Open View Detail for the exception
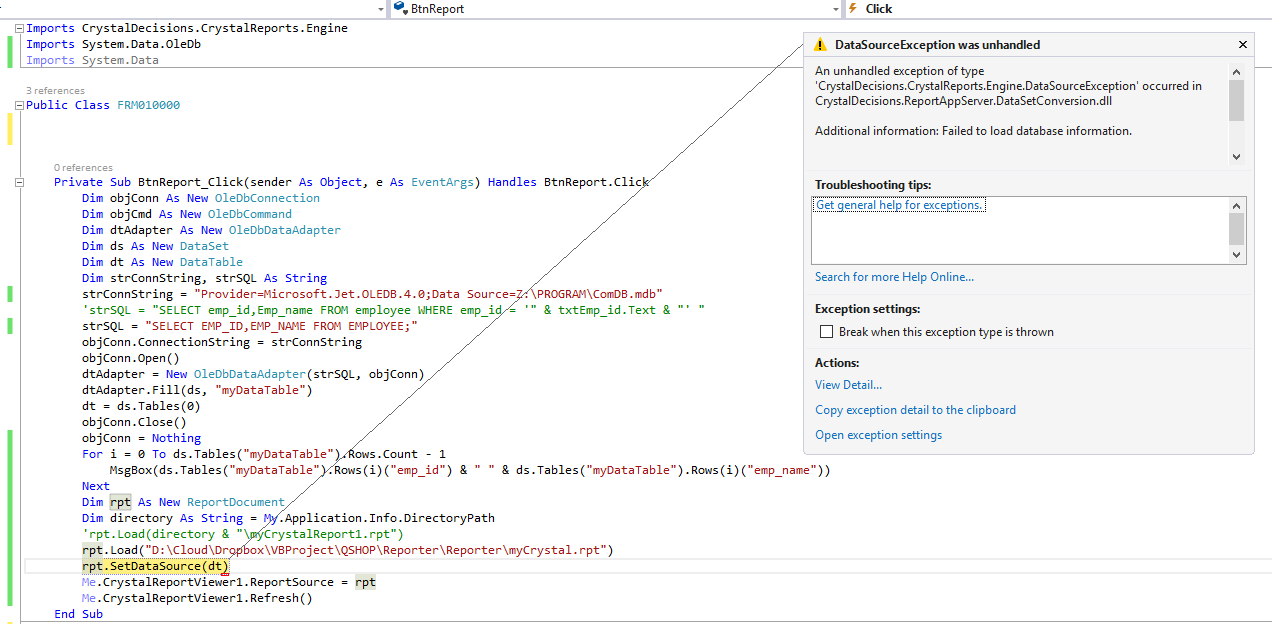Image resolution: width=1272 pixels, height=624 pixels. click(x=848, y=385)
